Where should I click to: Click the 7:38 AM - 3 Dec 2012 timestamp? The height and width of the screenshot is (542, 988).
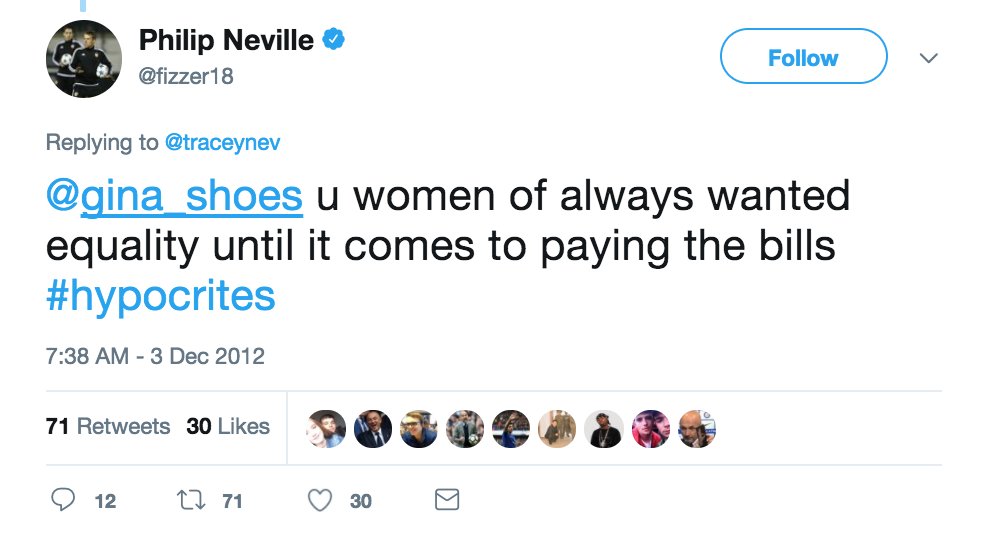(x=155, y=356)
